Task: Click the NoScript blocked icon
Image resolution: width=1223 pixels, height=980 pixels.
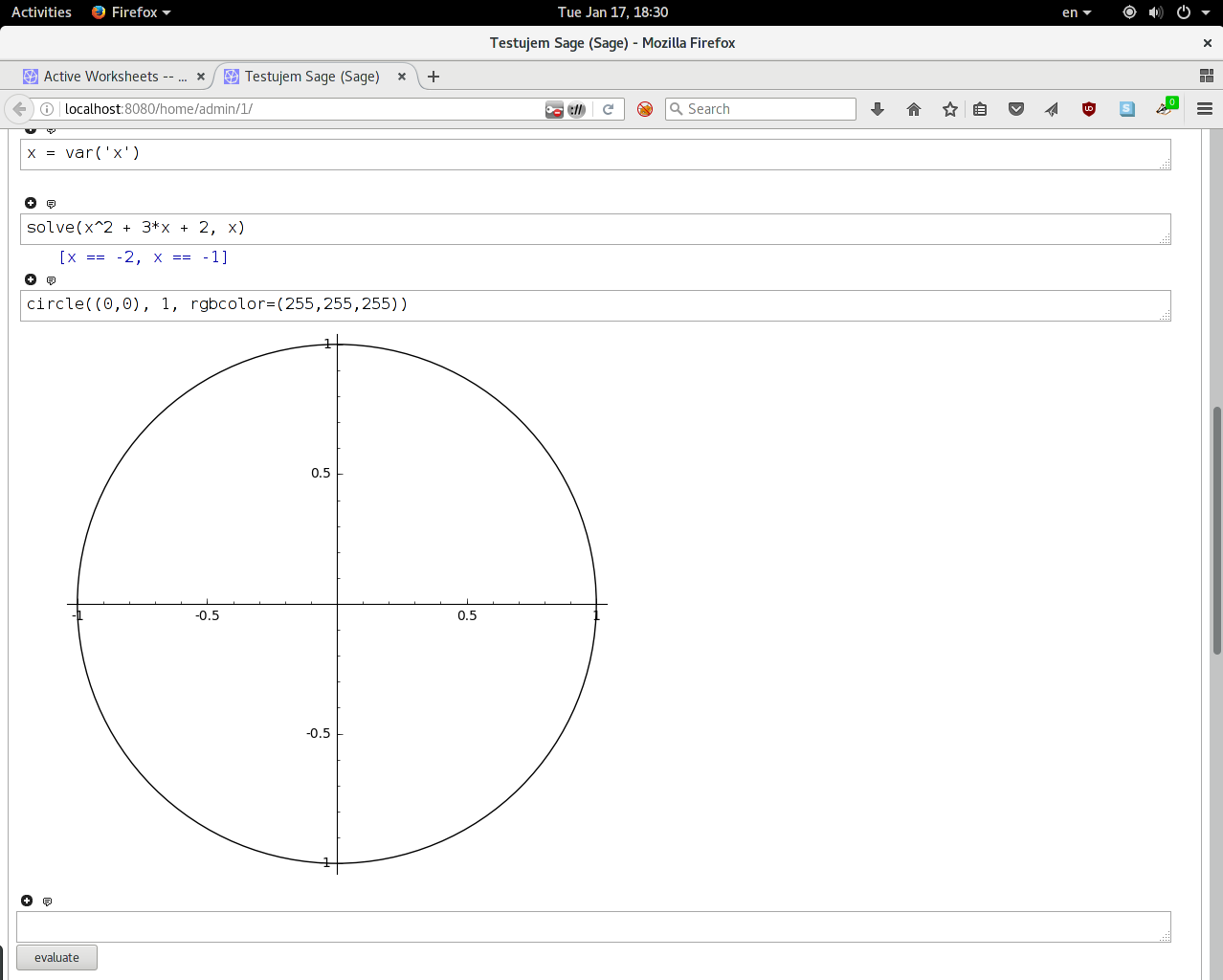Action: point(645,109)
